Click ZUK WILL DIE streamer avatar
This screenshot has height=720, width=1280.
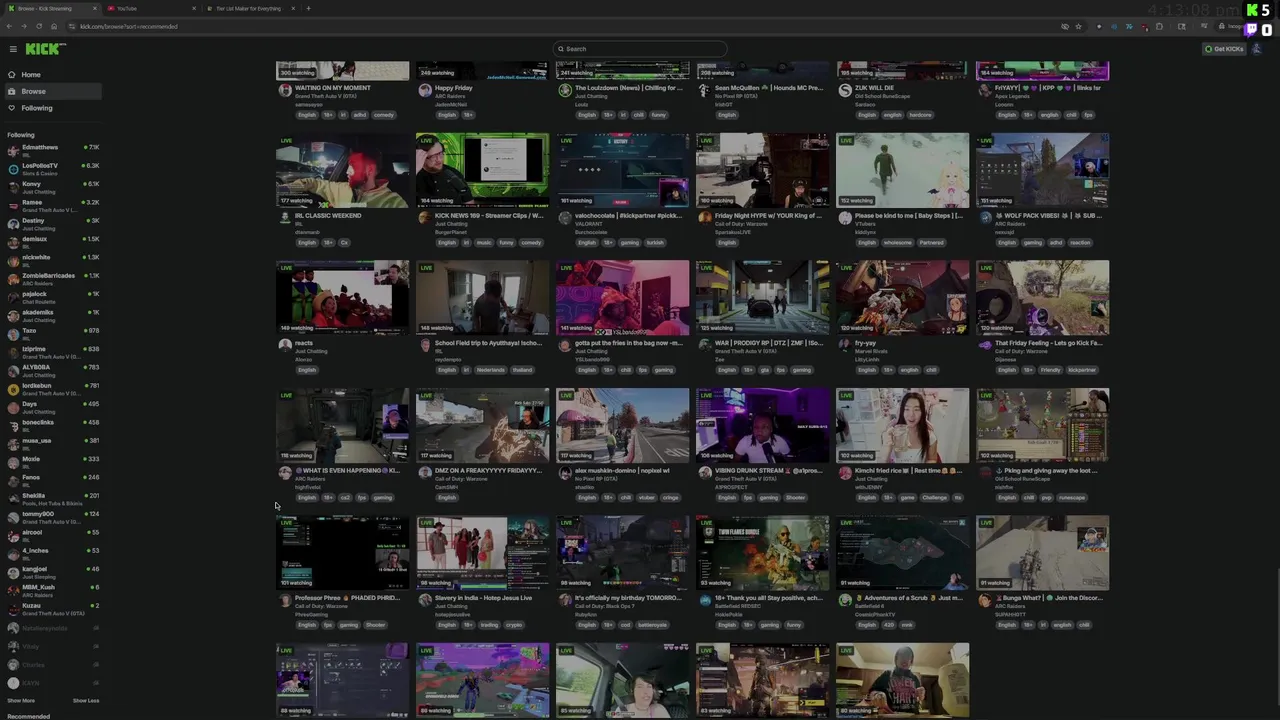845,90
